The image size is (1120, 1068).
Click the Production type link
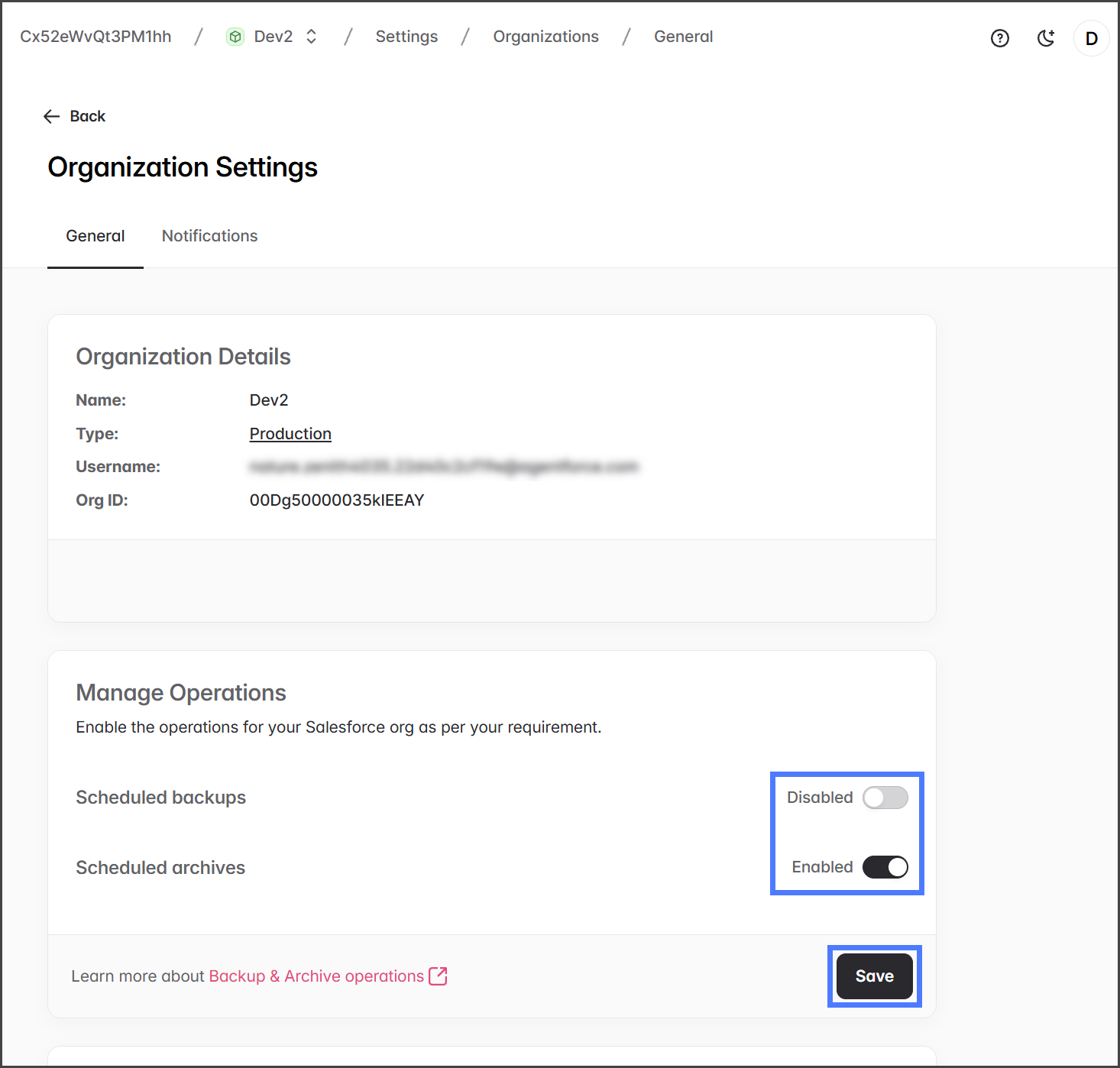pos(290,434)
